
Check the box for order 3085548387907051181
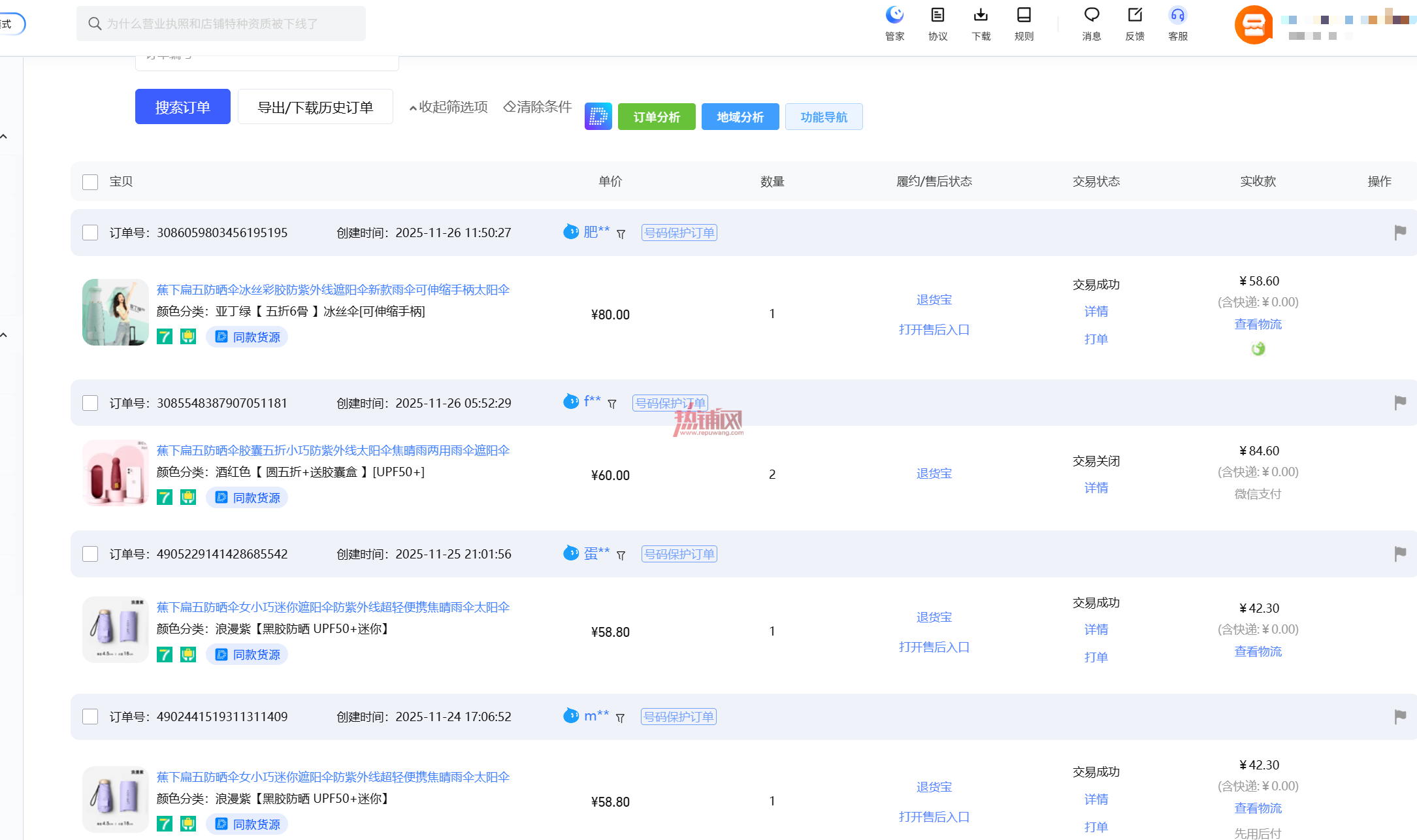90,403
